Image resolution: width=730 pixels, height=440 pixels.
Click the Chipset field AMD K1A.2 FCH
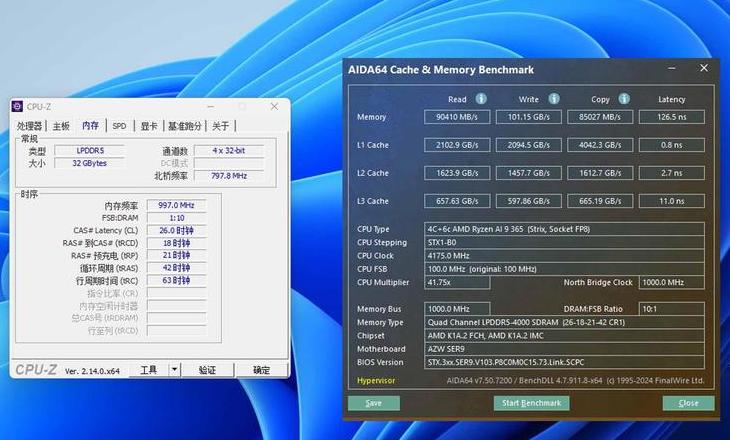point(564,336)
